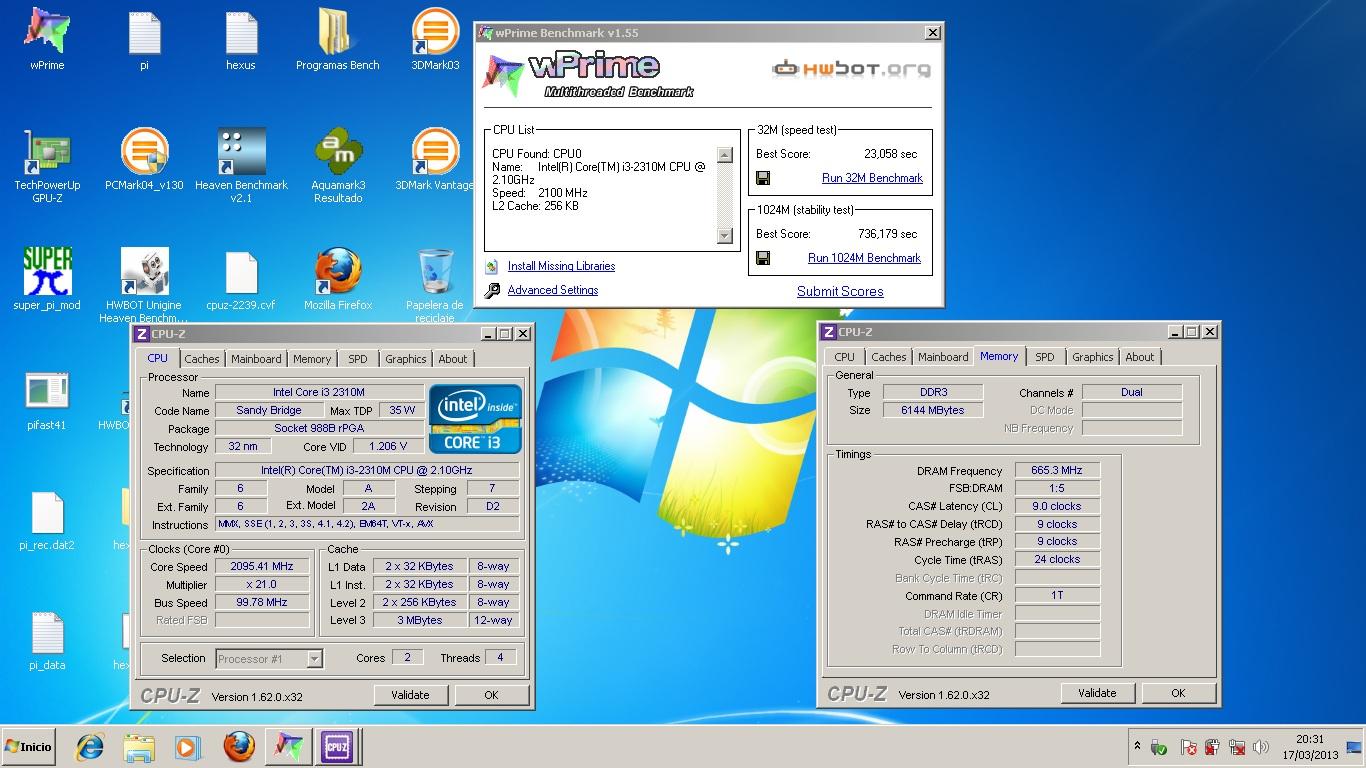Click Validate in right CPU-Z Memory window
Viewport: 1366px width, 768px height.
click(x=1097, y=693)
